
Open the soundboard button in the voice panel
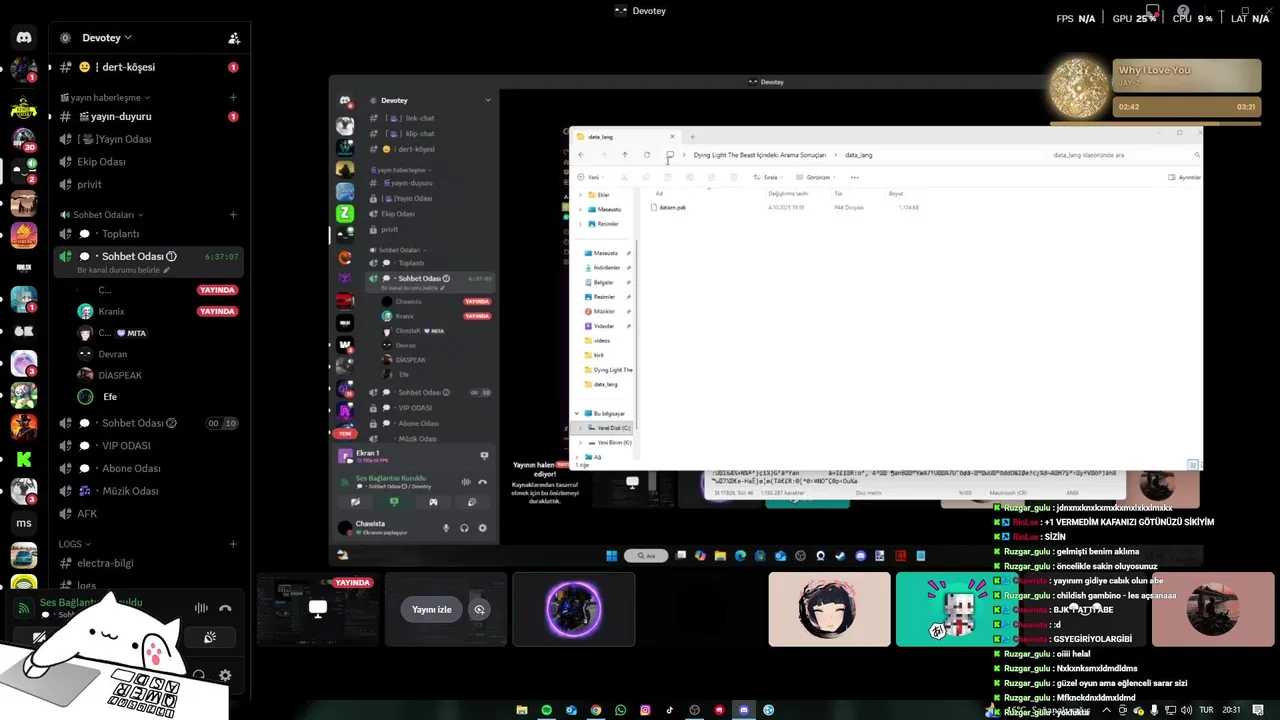click(210, 637)
